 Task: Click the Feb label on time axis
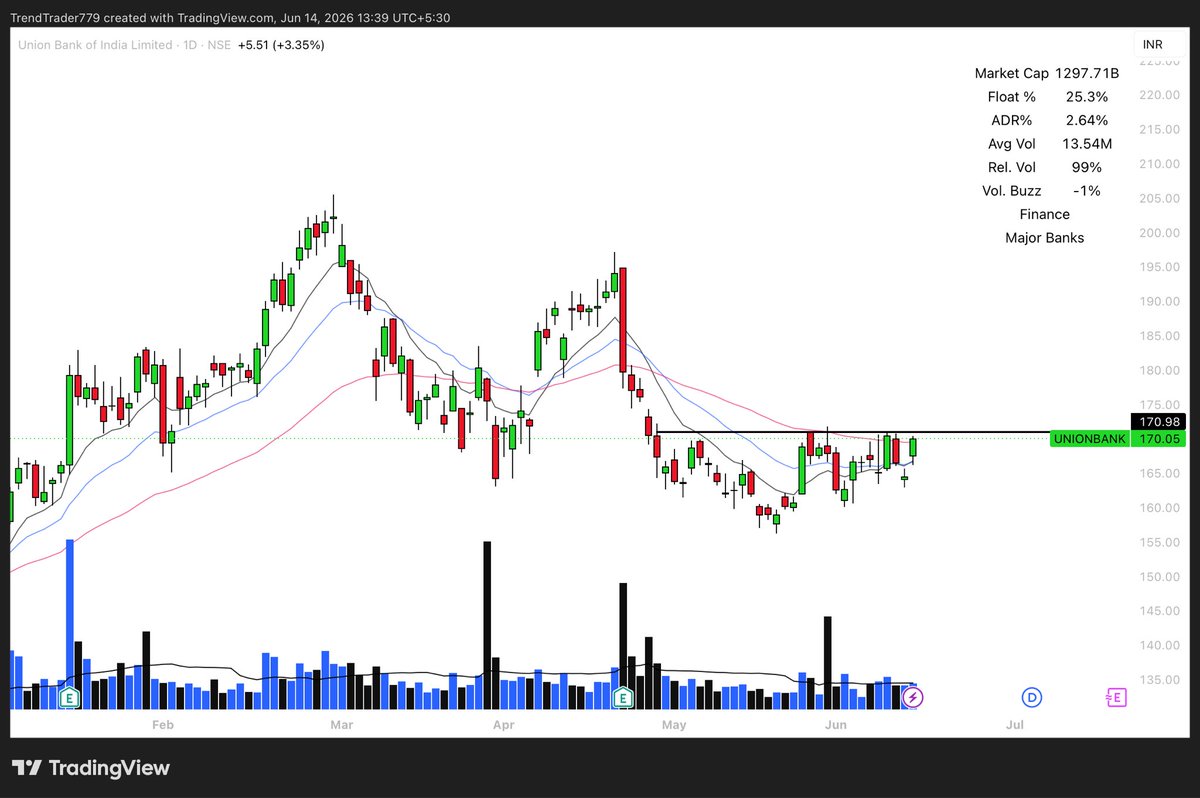click(162, 723)
